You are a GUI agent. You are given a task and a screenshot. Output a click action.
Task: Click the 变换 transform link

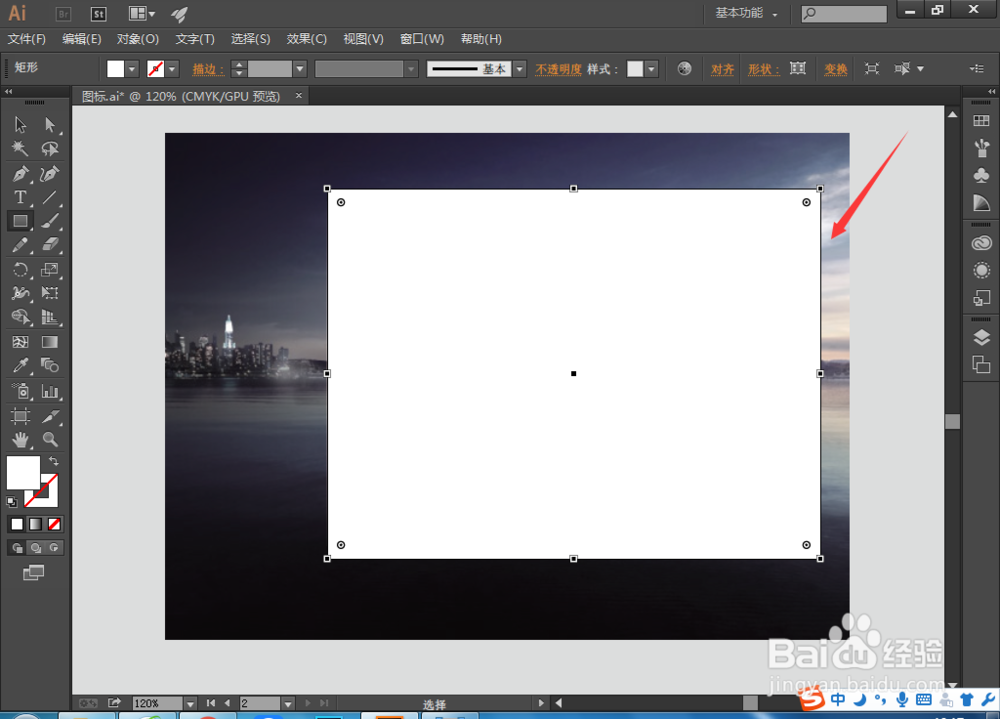click(835, 69)
